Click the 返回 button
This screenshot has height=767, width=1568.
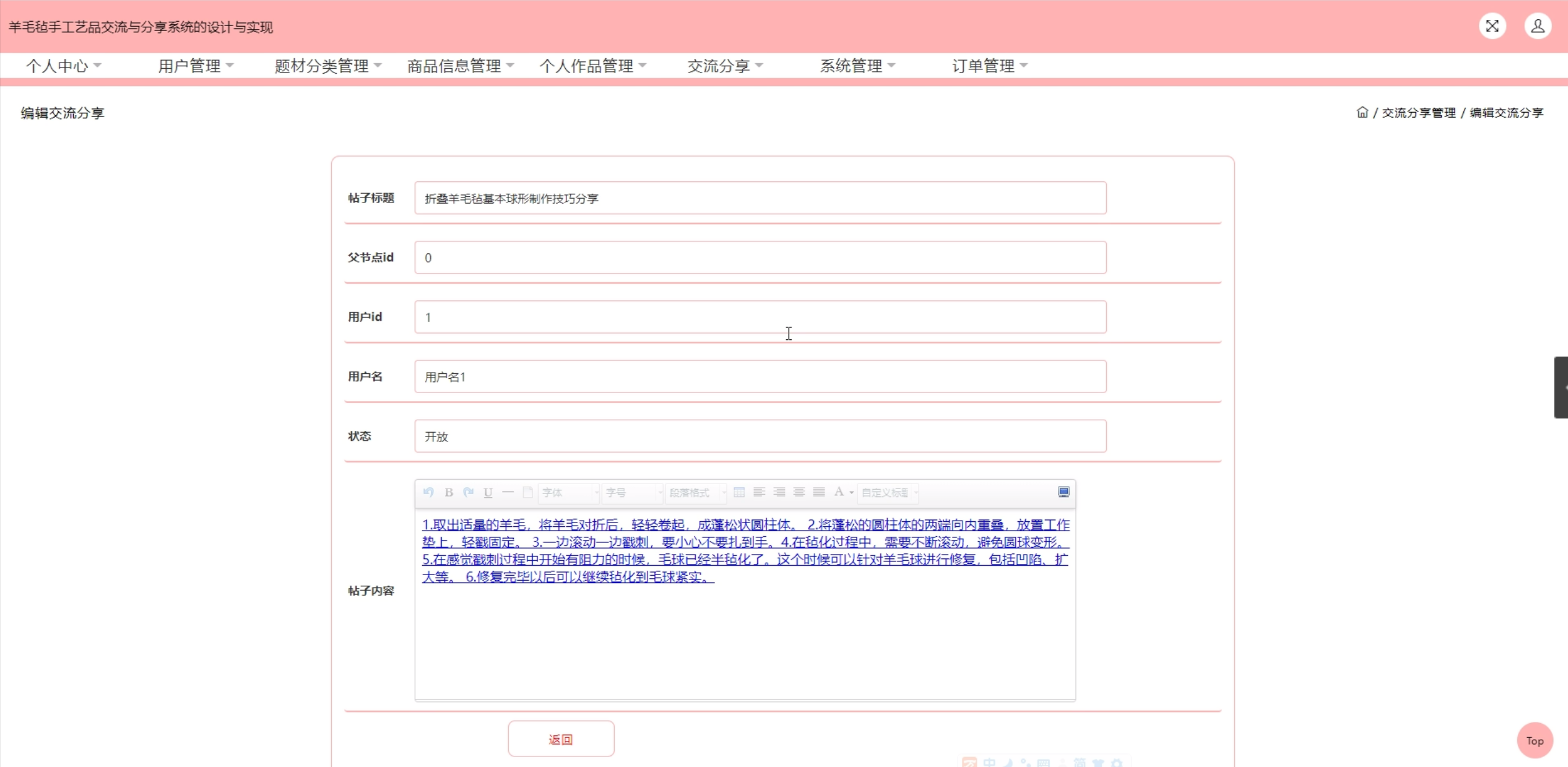pos(561,739)
